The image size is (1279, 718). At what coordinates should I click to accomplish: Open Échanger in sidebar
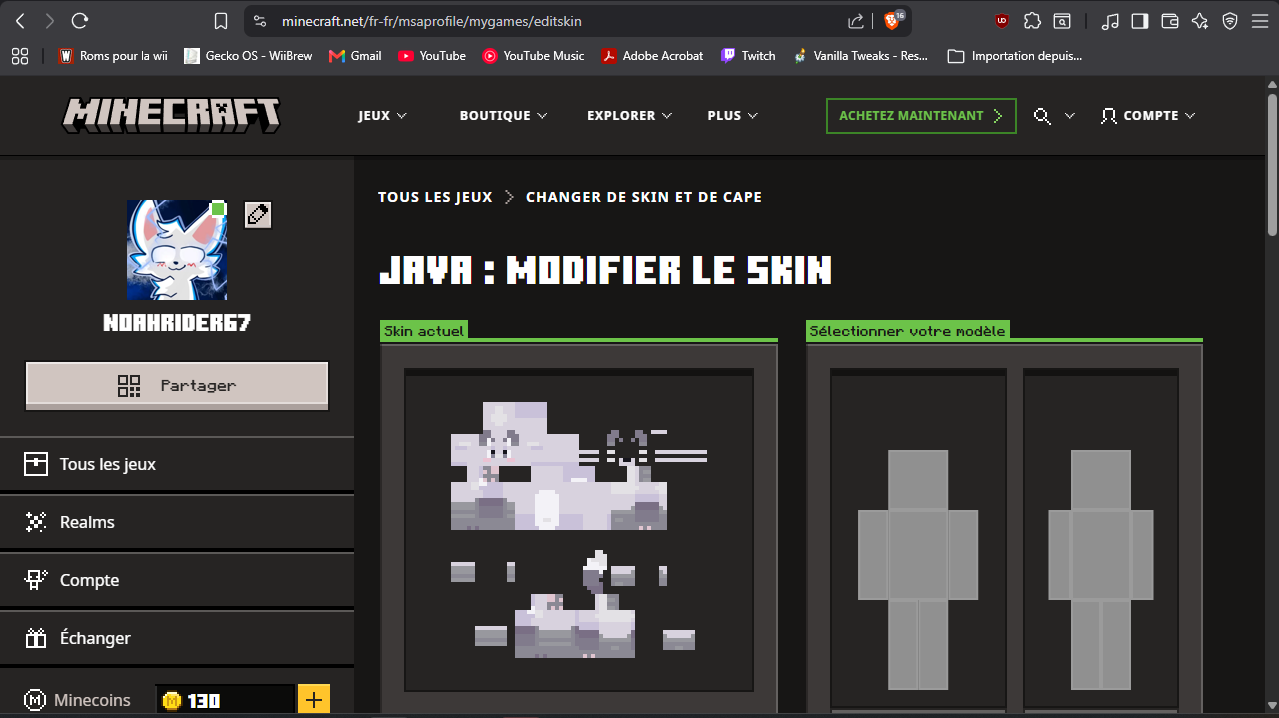pos(177,638)
